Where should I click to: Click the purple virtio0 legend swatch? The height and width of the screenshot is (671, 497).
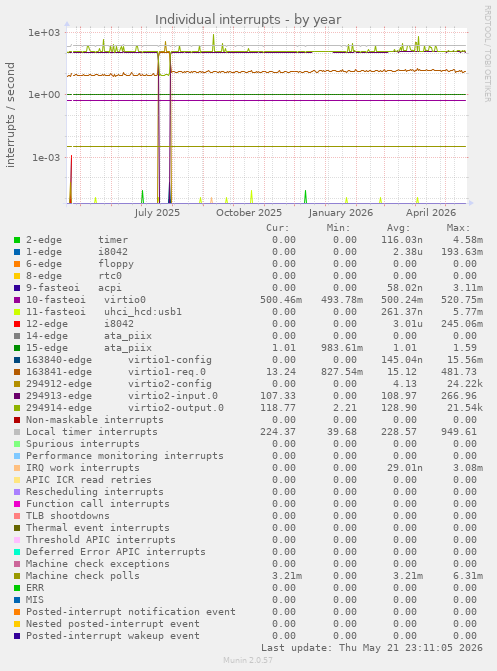[17, 300]
